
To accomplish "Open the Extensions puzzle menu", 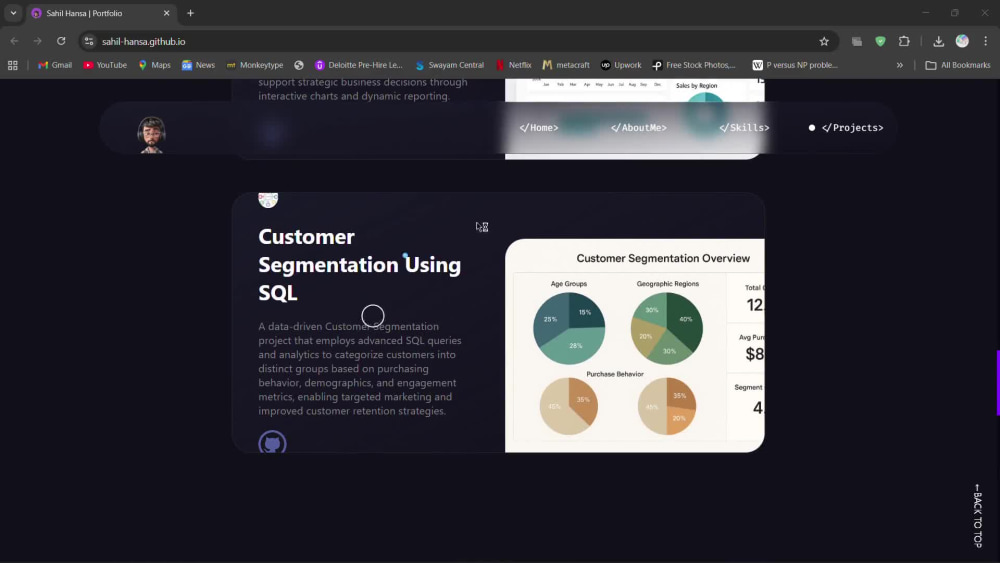I will pyautogui.click(x=904, y=41).
